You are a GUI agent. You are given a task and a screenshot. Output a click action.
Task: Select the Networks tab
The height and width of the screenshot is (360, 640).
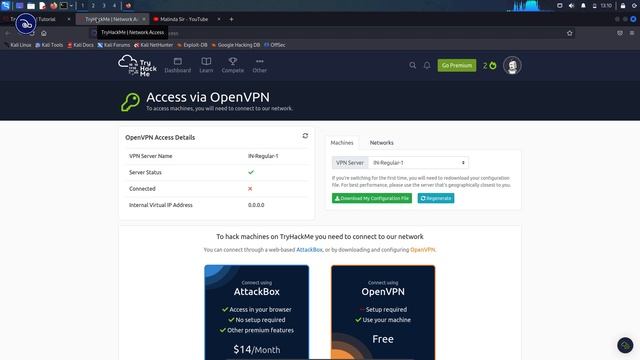382,142
